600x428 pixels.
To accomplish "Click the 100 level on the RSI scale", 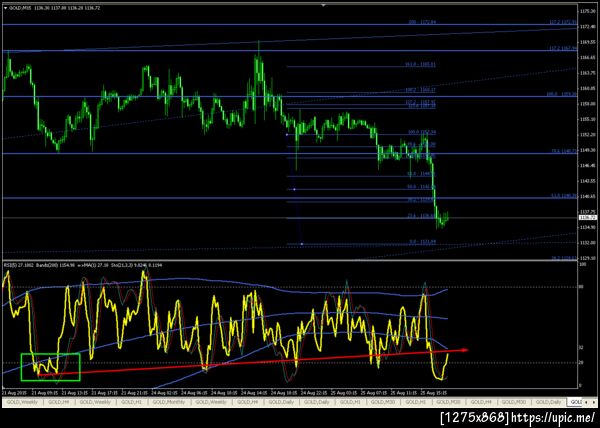I will click(x=582, y=265).
